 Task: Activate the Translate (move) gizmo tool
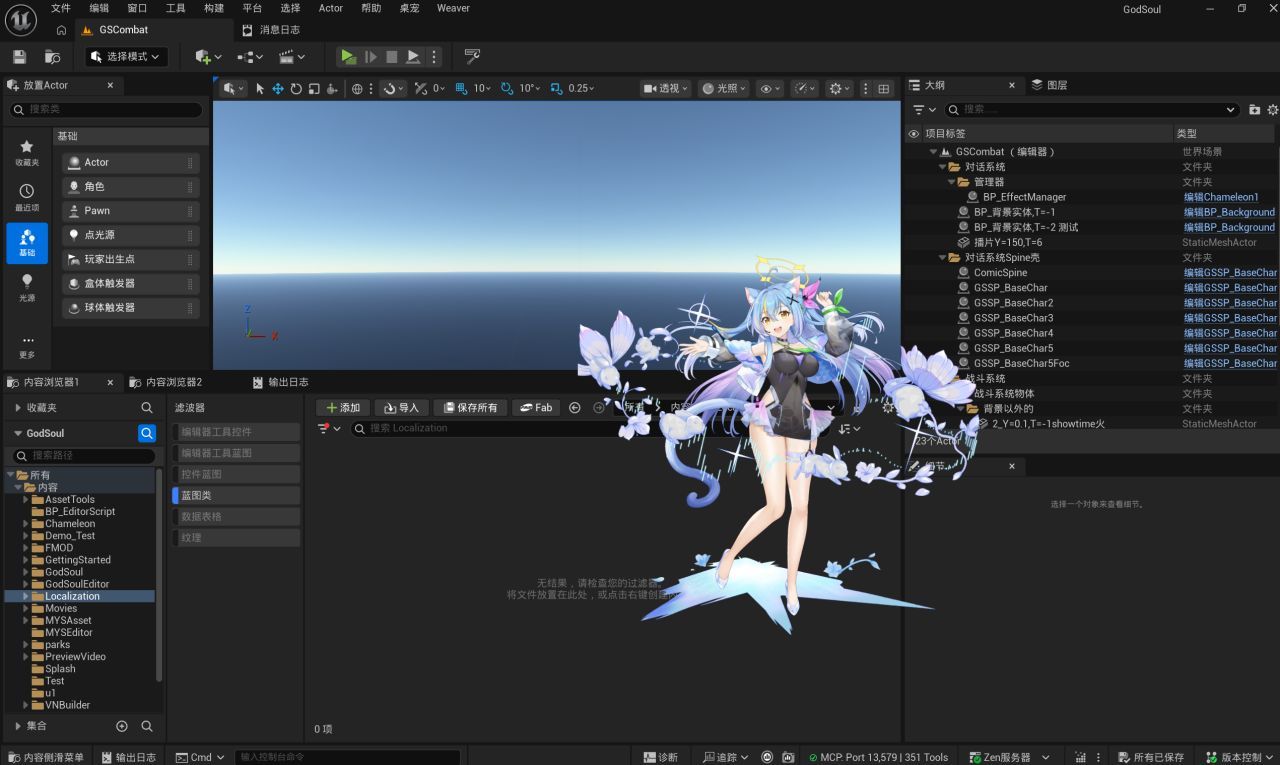pyautogui.click(x=278, y=89)
